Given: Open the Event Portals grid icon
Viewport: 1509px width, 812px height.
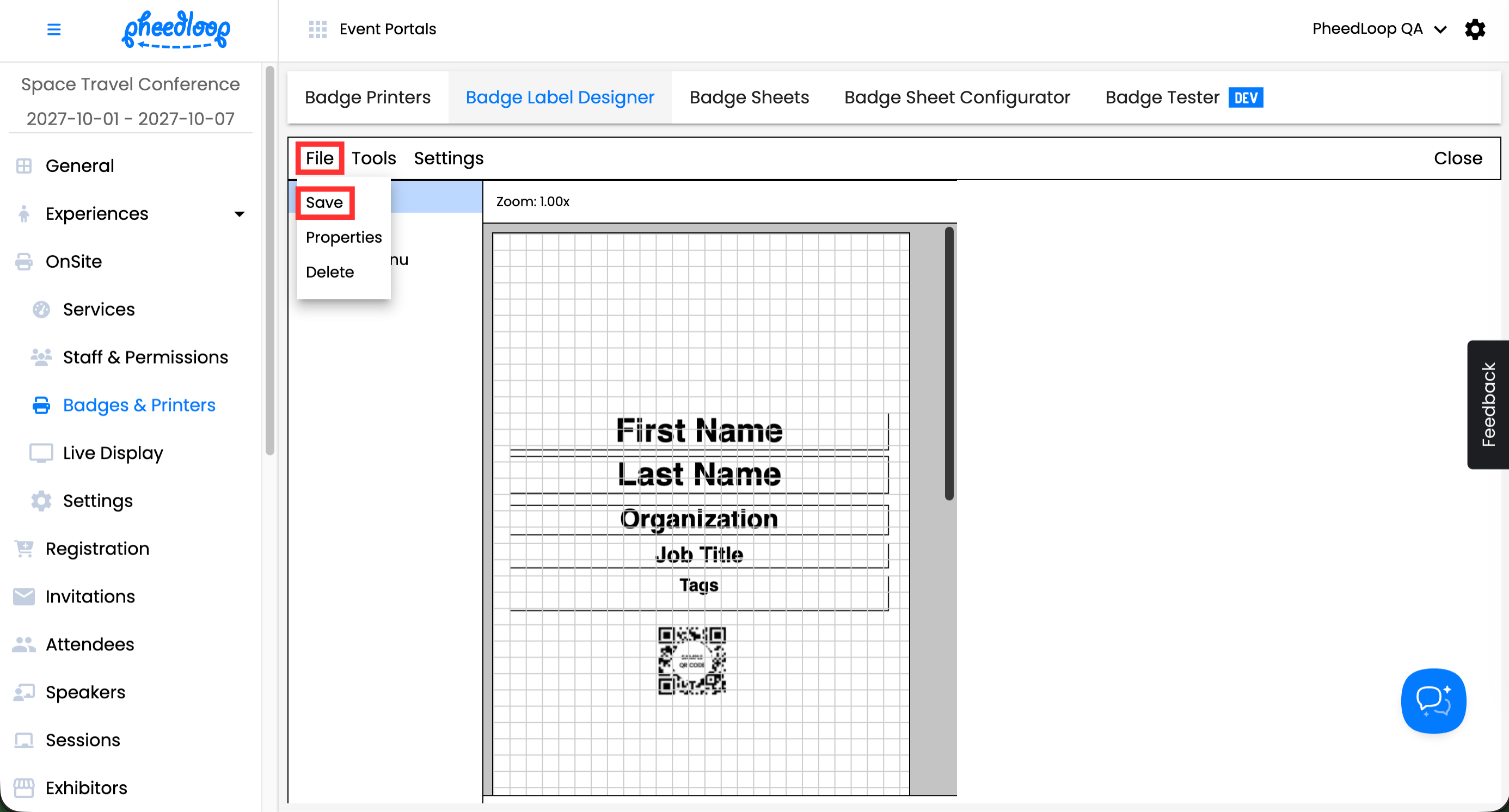Looking at the screenshot, I should [317, 29].
